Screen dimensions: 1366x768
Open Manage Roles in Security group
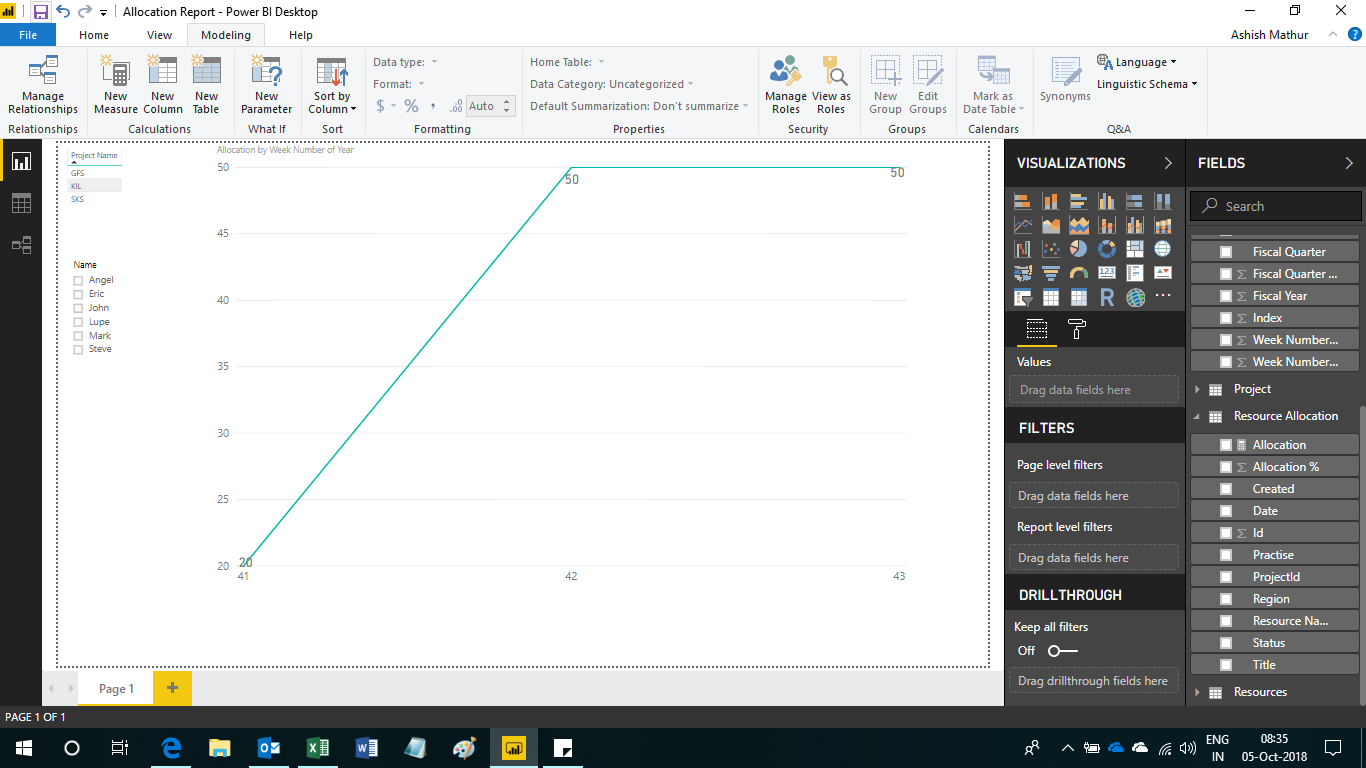[785, 86]
